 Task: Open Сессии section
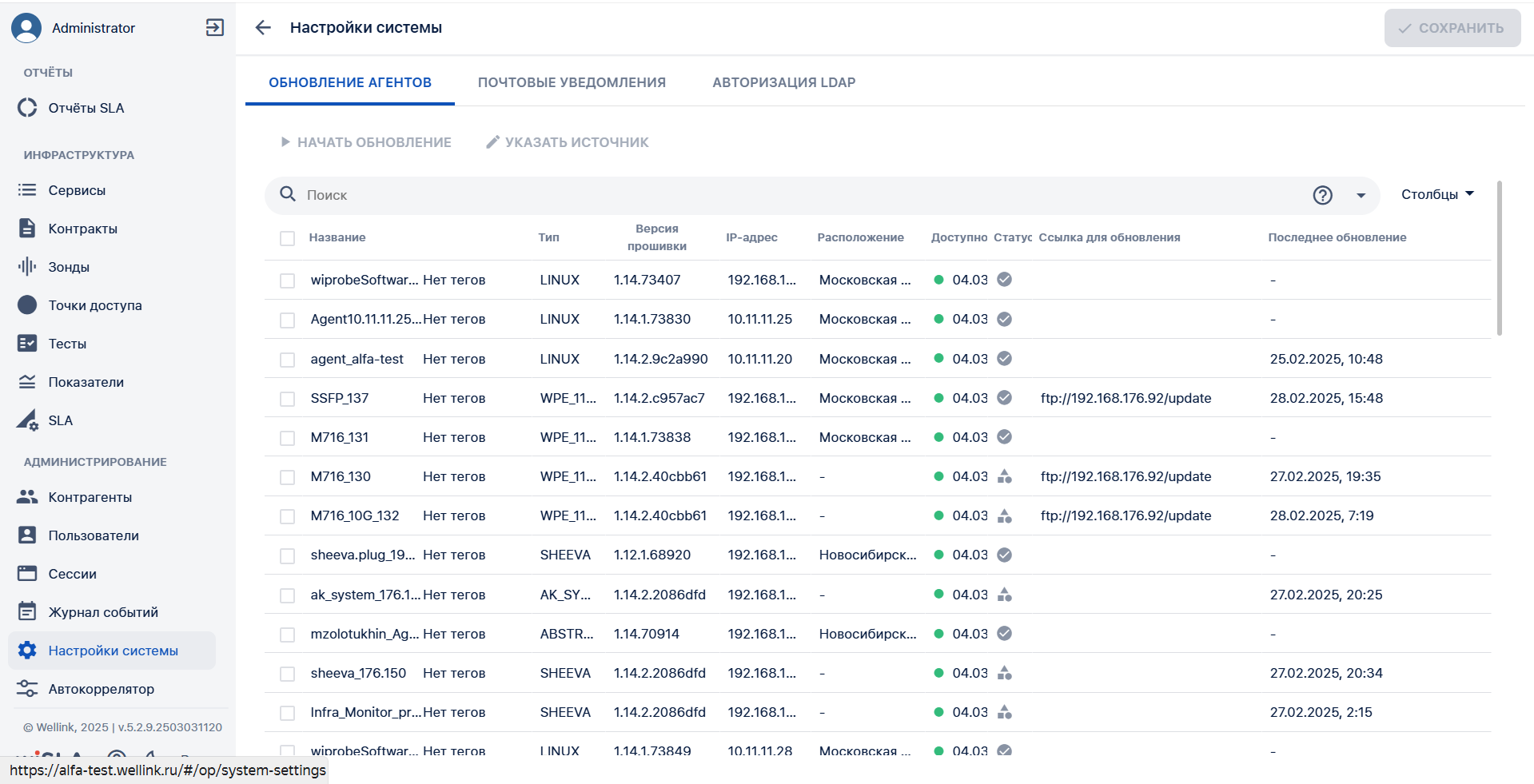72,574
